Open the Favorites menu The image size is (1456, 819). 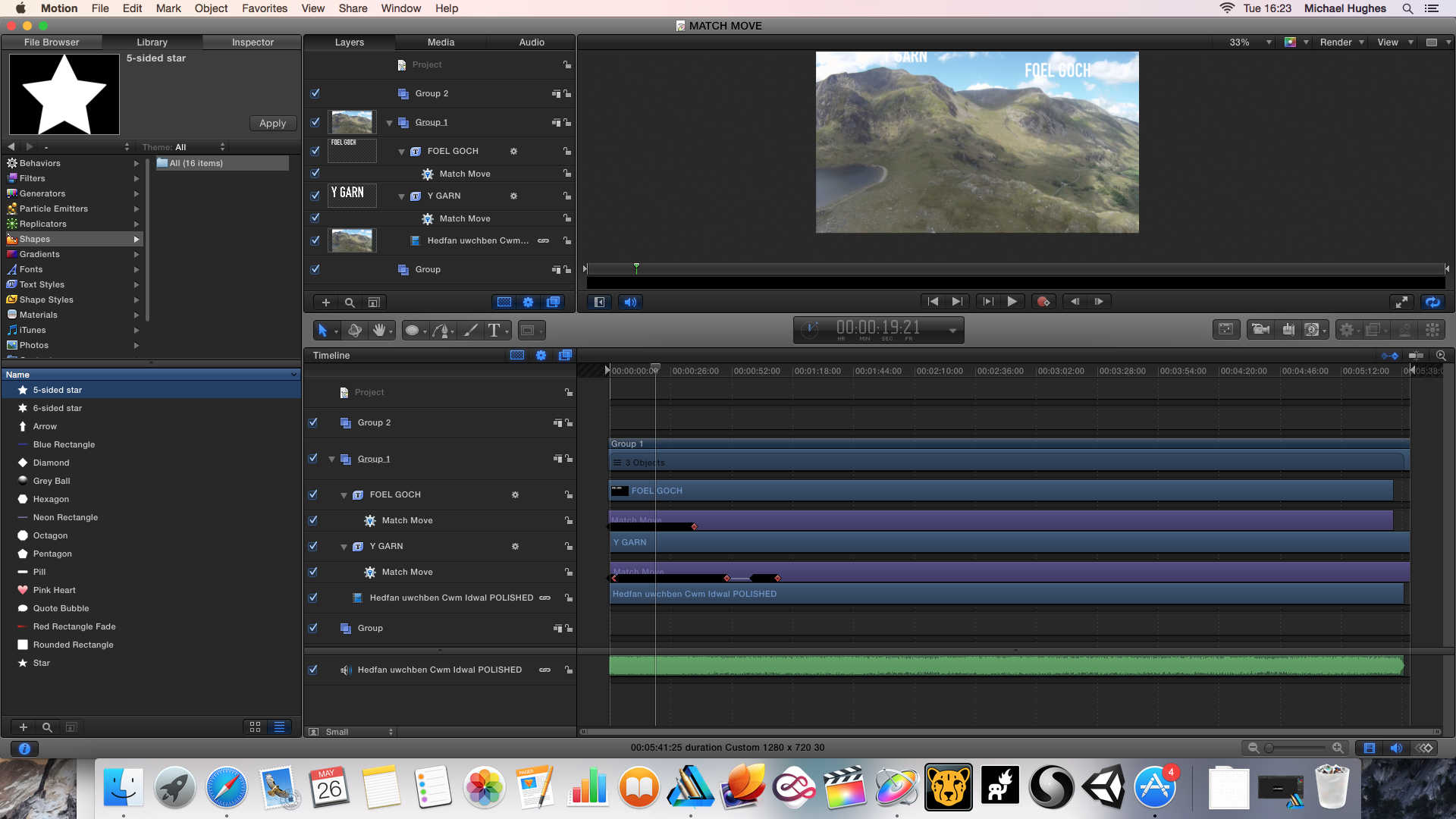click(x=264, y=8)
